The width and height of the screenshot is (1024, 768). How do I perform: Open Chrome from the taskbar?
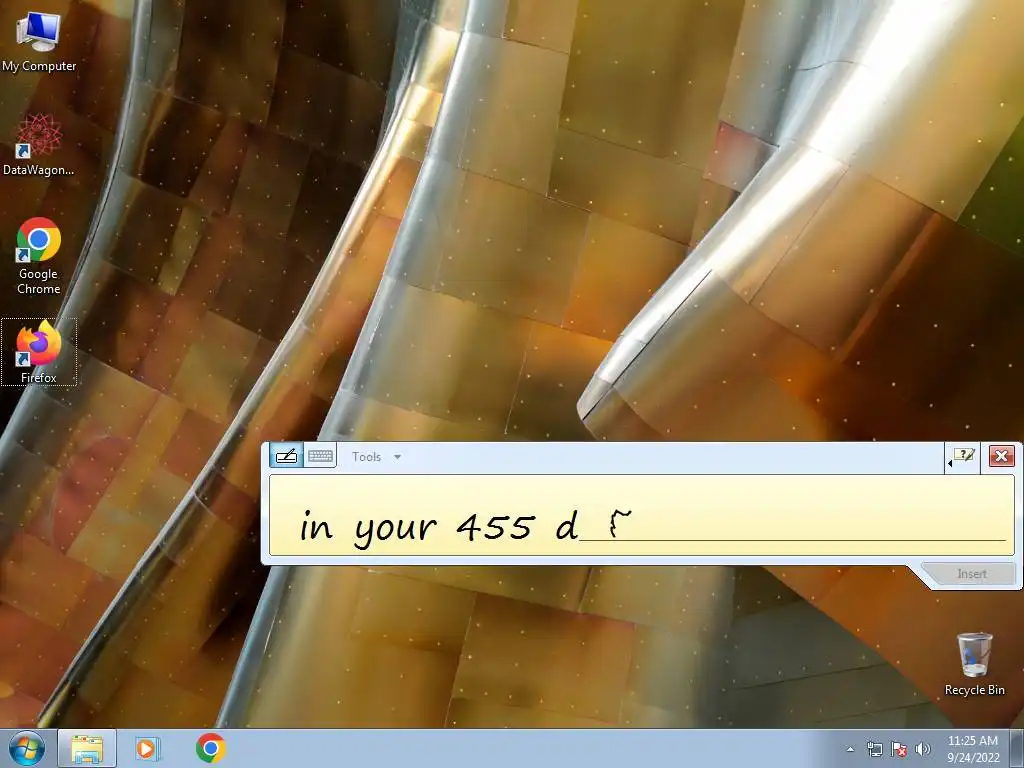(210, 748)
